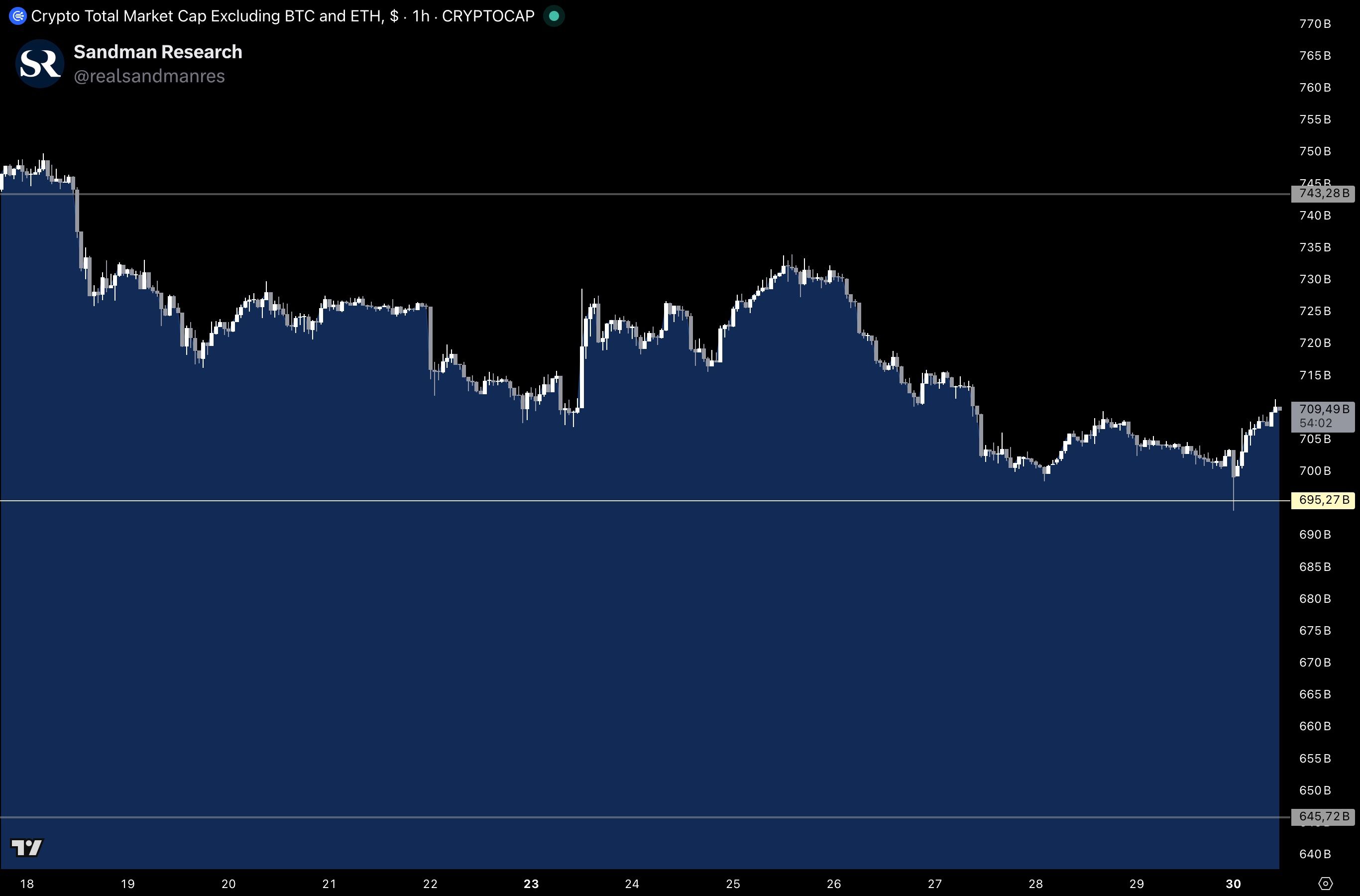This screenshot has height=896, width=1360.
Task: Click the date 18 on time axis
Action: [x=27, y=884]
